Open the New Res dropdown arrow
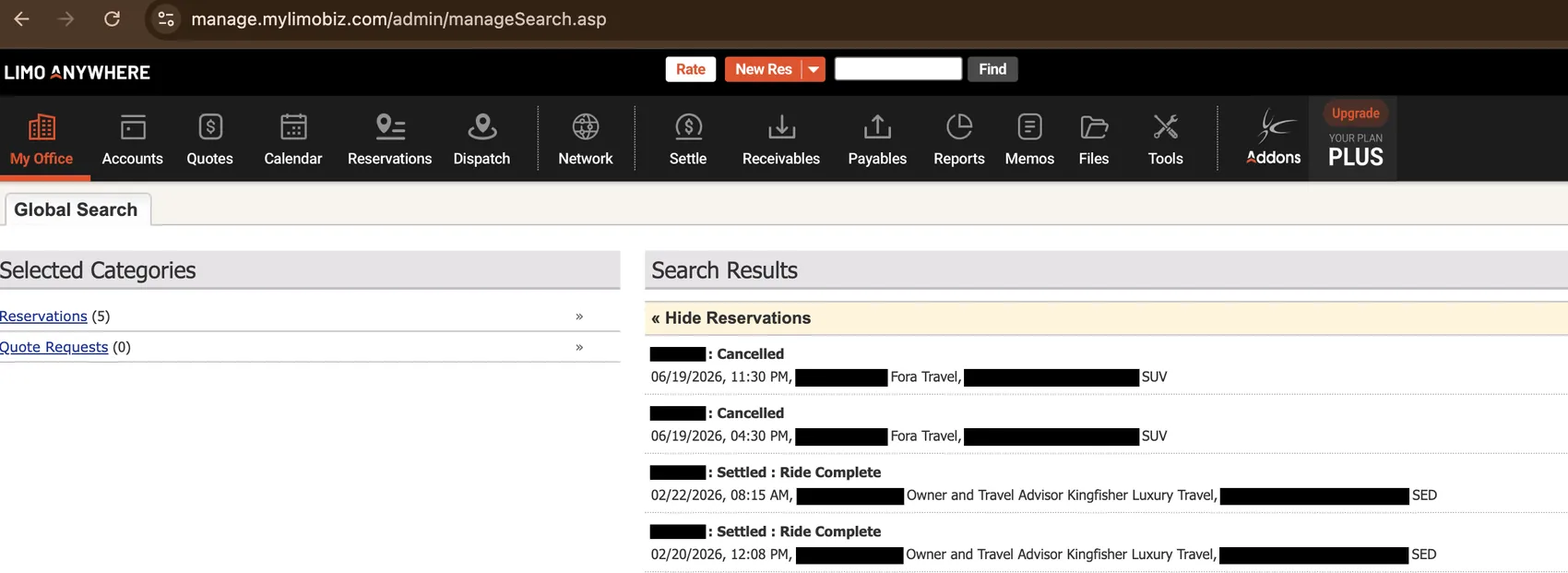Viewport: 1568px width, 573px height. pyautogui.click(x=814, y=69)
